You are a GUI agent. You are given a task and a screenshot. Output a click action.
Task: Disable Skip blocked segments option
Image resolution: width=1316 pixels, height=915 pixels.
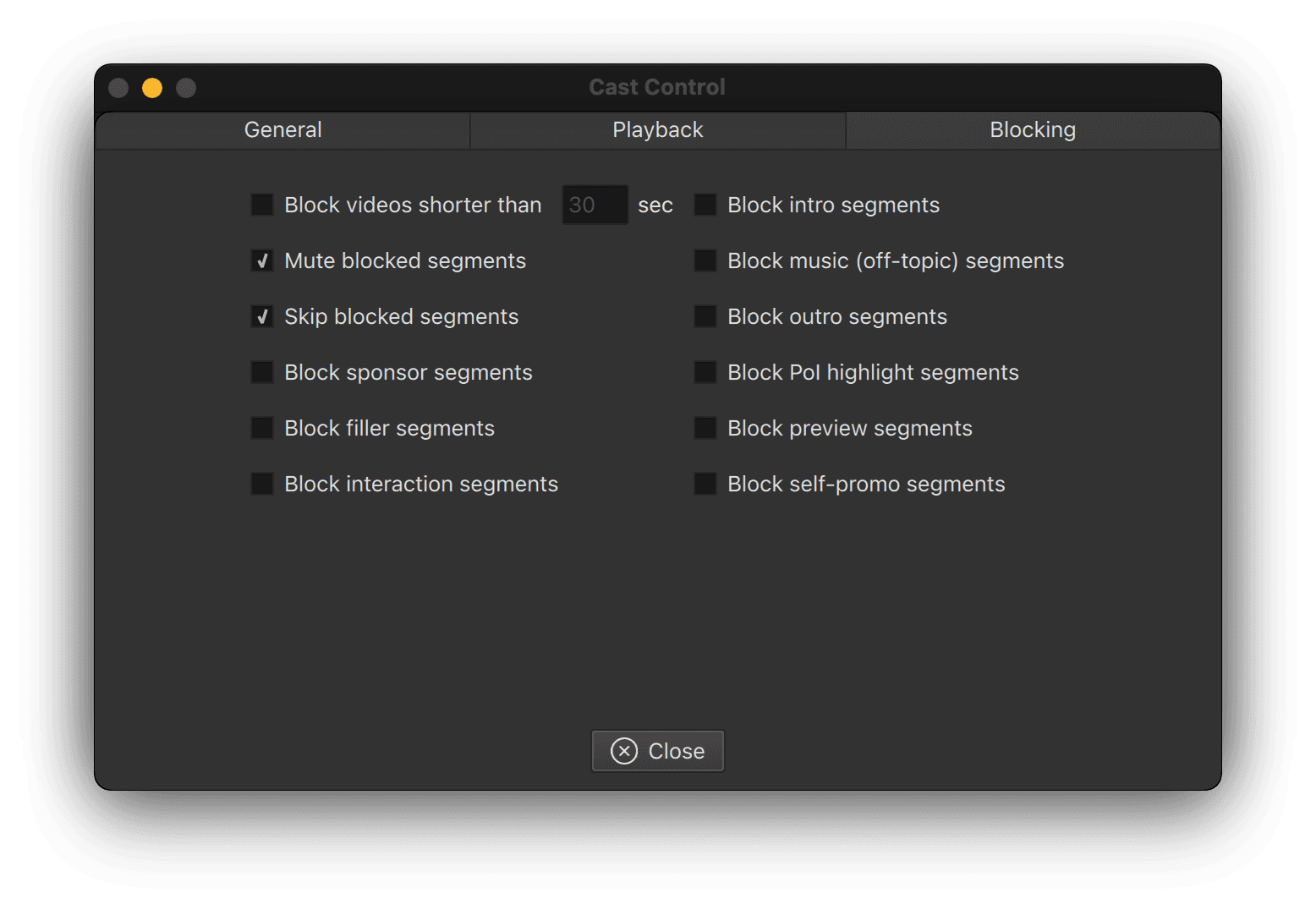pyautogui.click(x=262, y=316)
